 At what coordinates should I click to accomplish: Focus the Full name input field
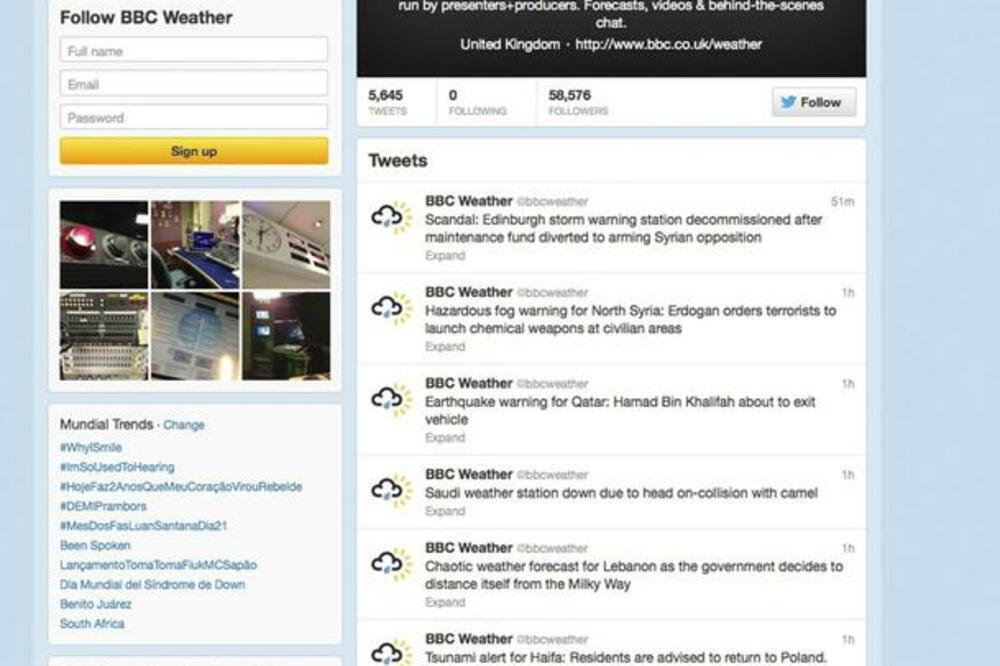click(x=194, y=50)
